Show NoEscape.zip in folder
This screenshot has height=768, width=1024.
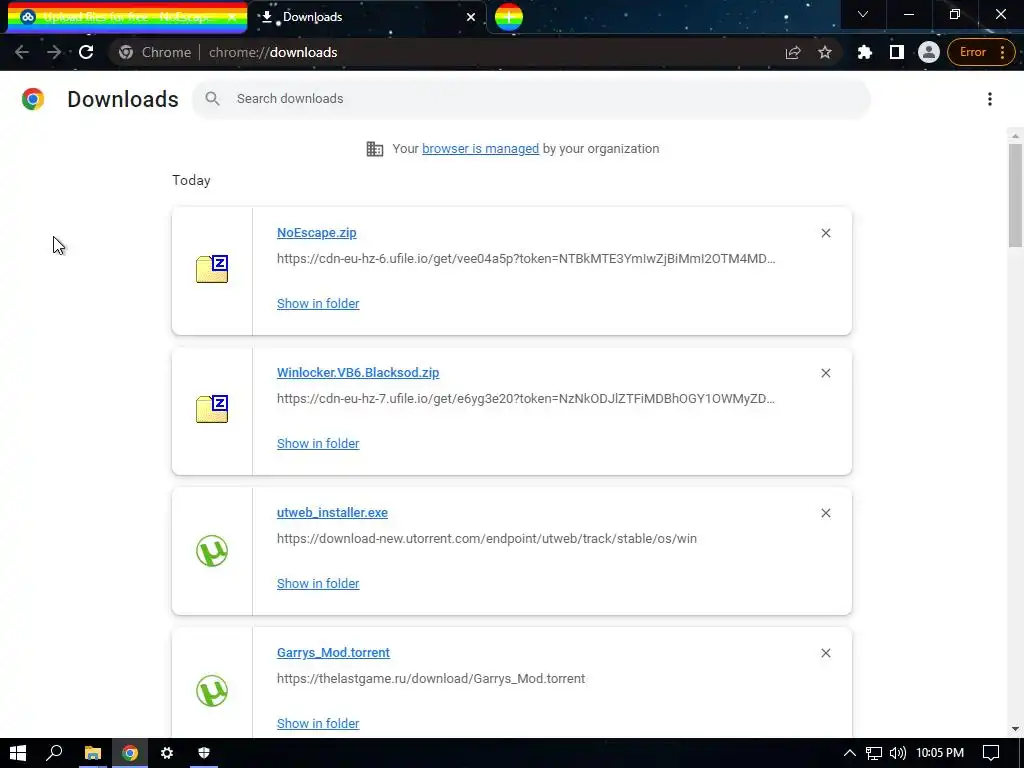click(x=318, y=303)
